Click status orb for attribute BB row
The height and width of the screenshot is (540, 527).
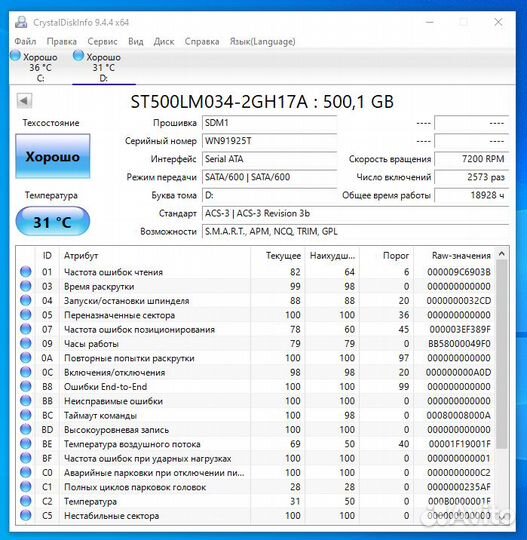25,401
